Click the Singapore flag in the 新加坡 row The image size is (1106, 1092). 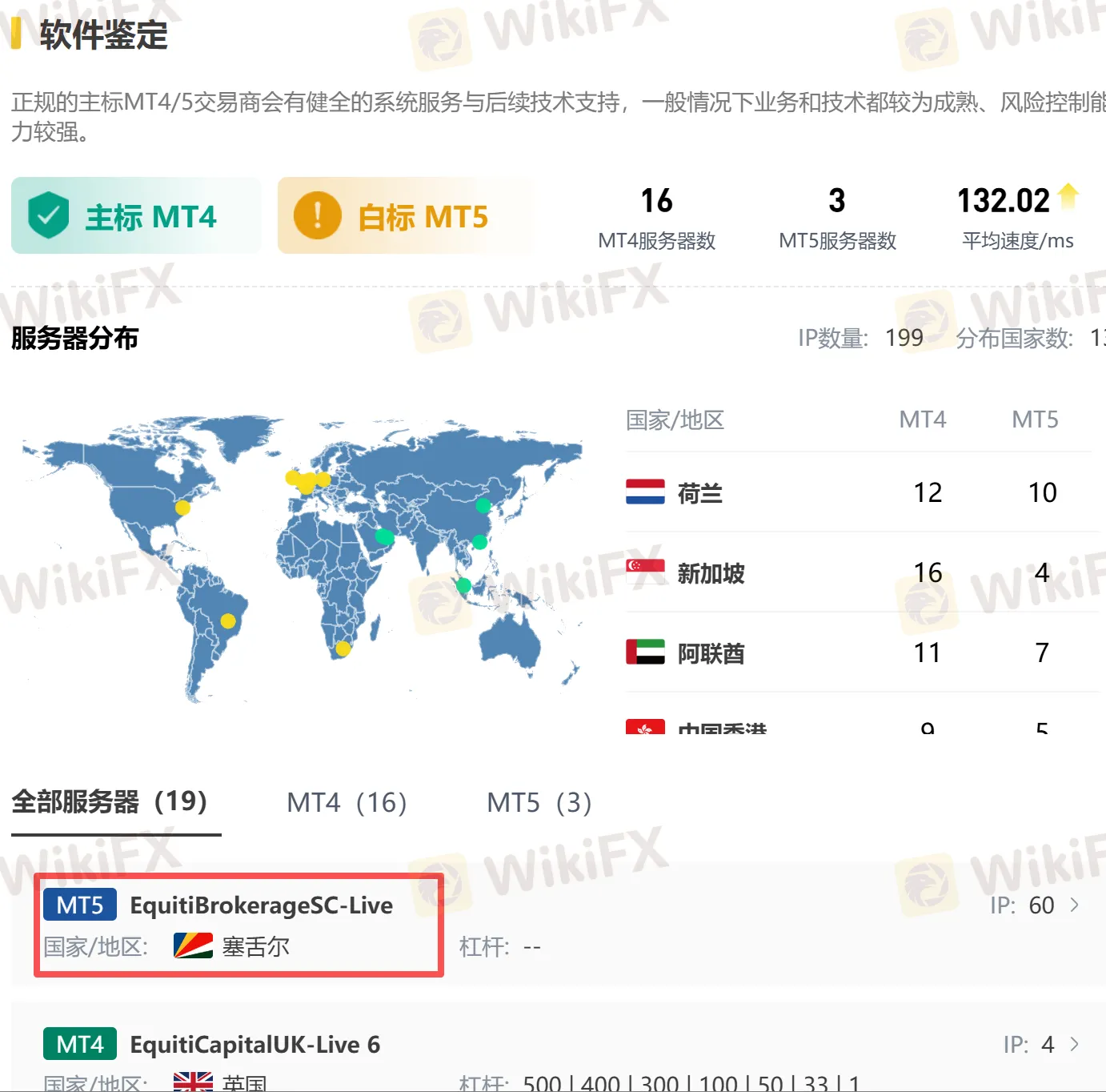pyautogui.click(x=645, y=572)
